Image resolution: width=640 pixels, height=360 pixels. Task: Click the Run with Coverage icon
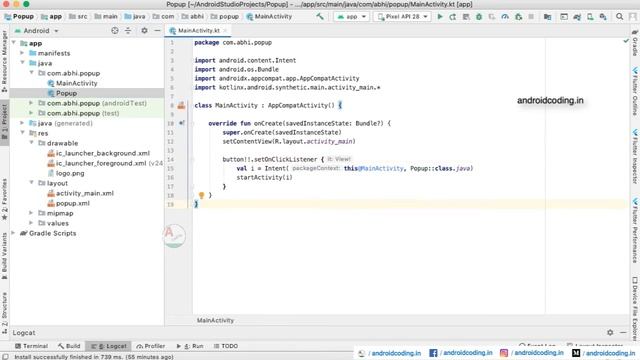click(x=492, y=17)
